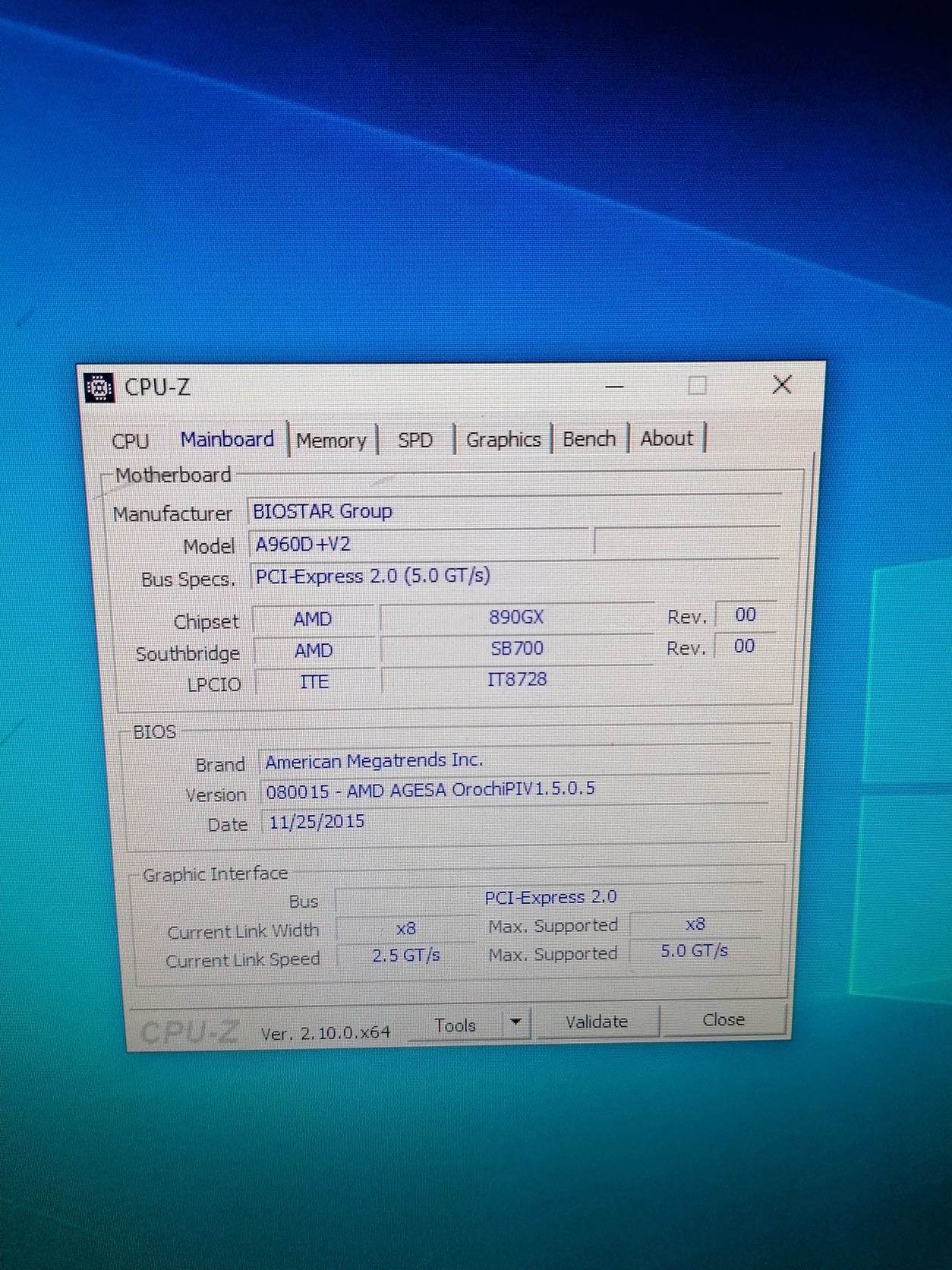Select the Mainboard tab
Screen dimensions: 952x1270
227,439
